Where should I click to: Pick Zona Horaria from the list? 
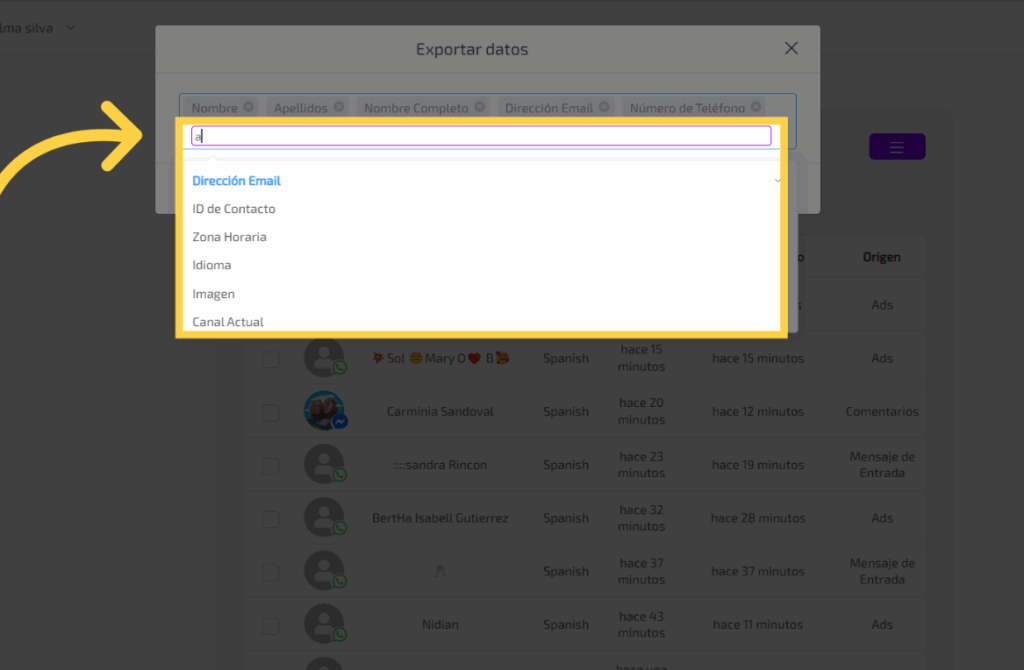tap(229, 237)
